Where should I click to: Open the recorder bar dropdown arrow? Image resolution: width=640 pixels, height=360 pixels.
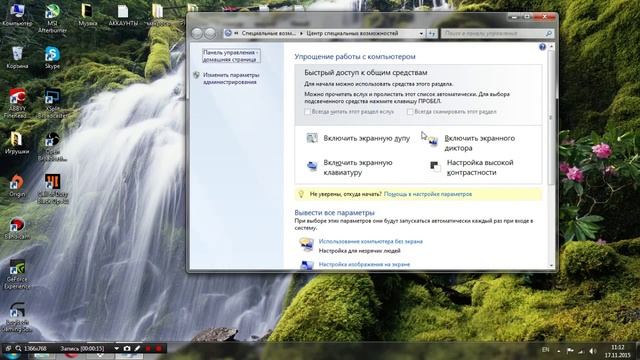(x=116, y=348)
